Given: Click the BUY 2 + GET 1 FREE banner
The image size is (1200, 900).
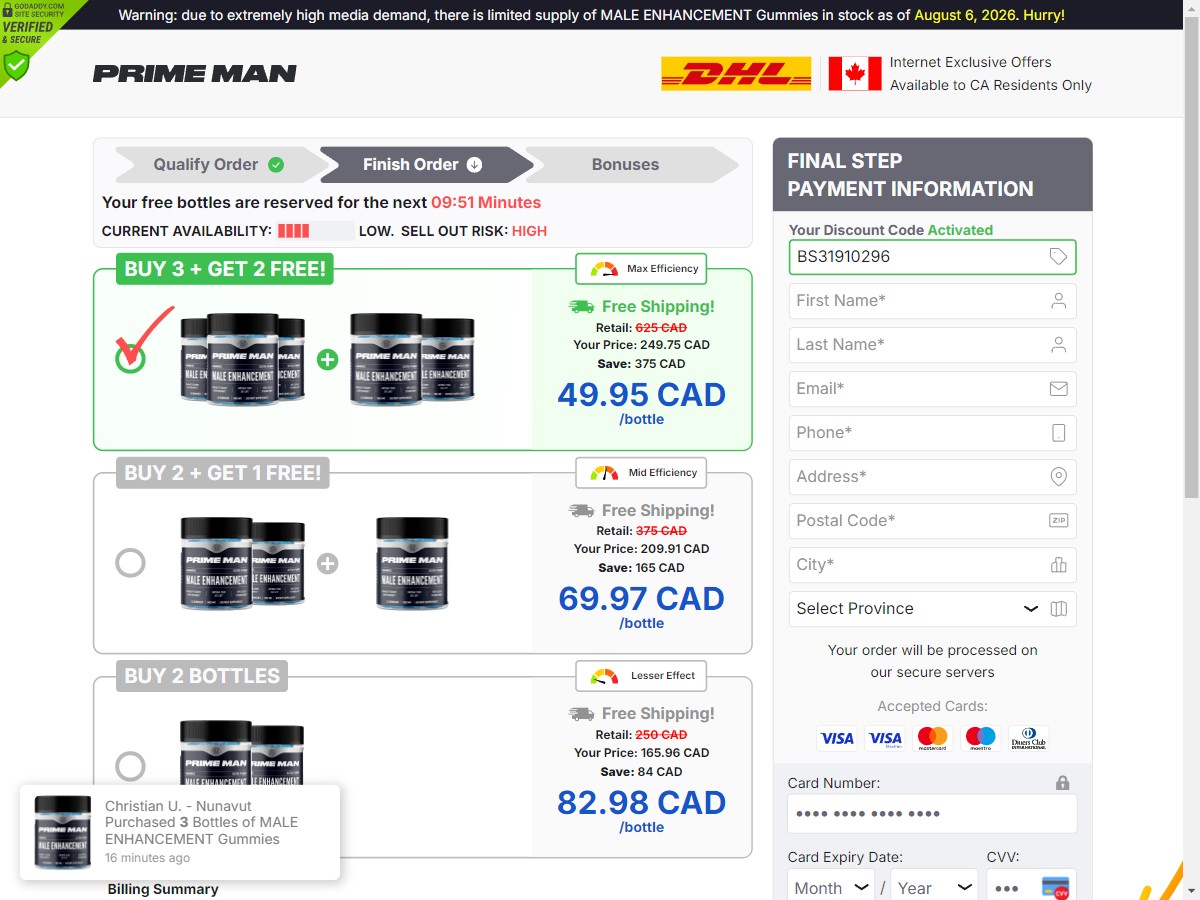Looking at the screenshot, I should (223, 473).
